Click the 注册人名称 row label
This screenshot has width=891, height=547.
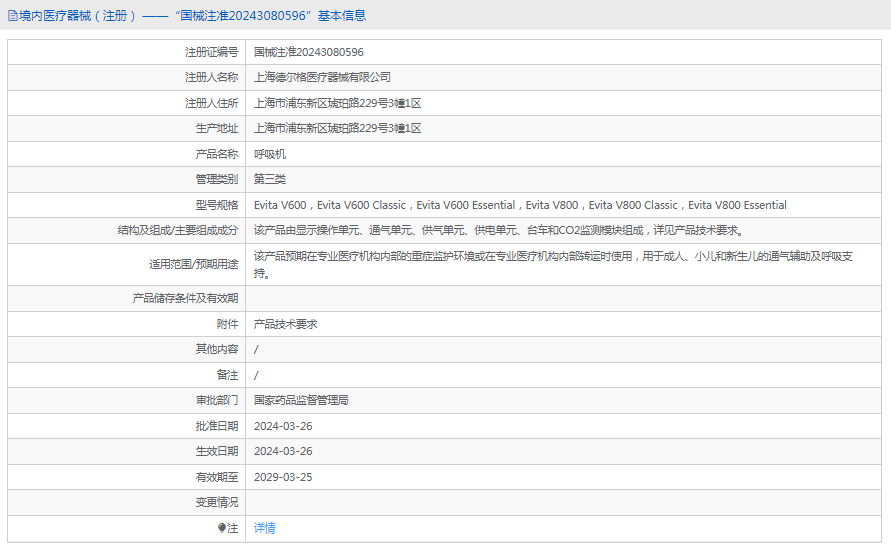(211, 77)
